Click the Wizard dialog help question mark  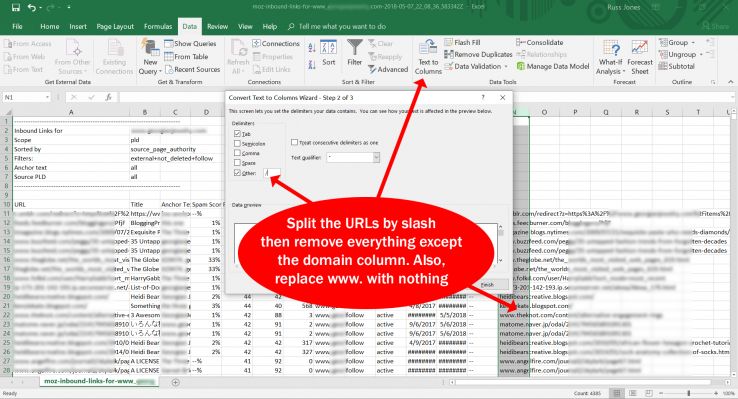tap(483, 97)
